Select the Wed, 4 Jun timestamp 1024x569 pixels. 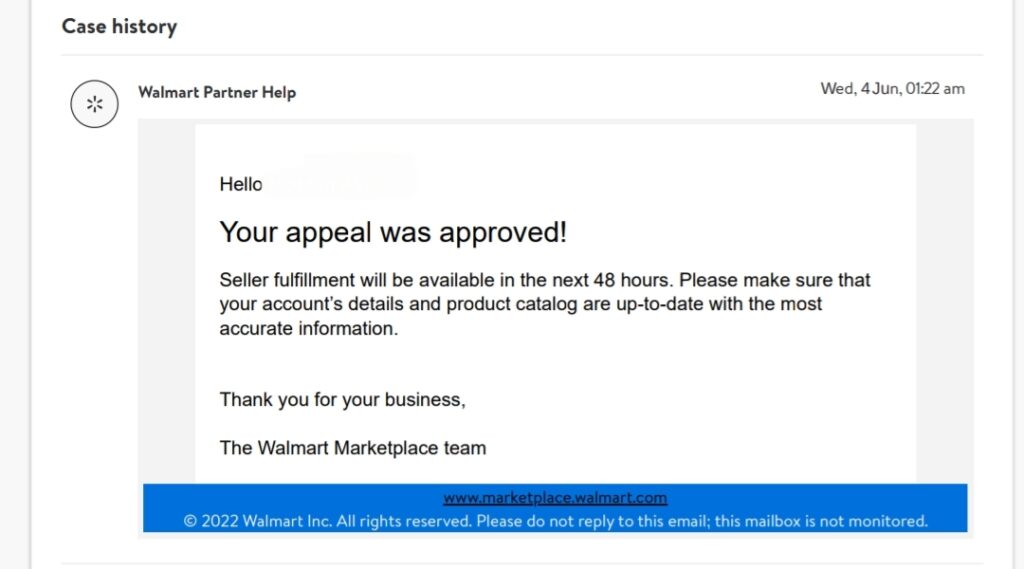click(x=892, y=89)
